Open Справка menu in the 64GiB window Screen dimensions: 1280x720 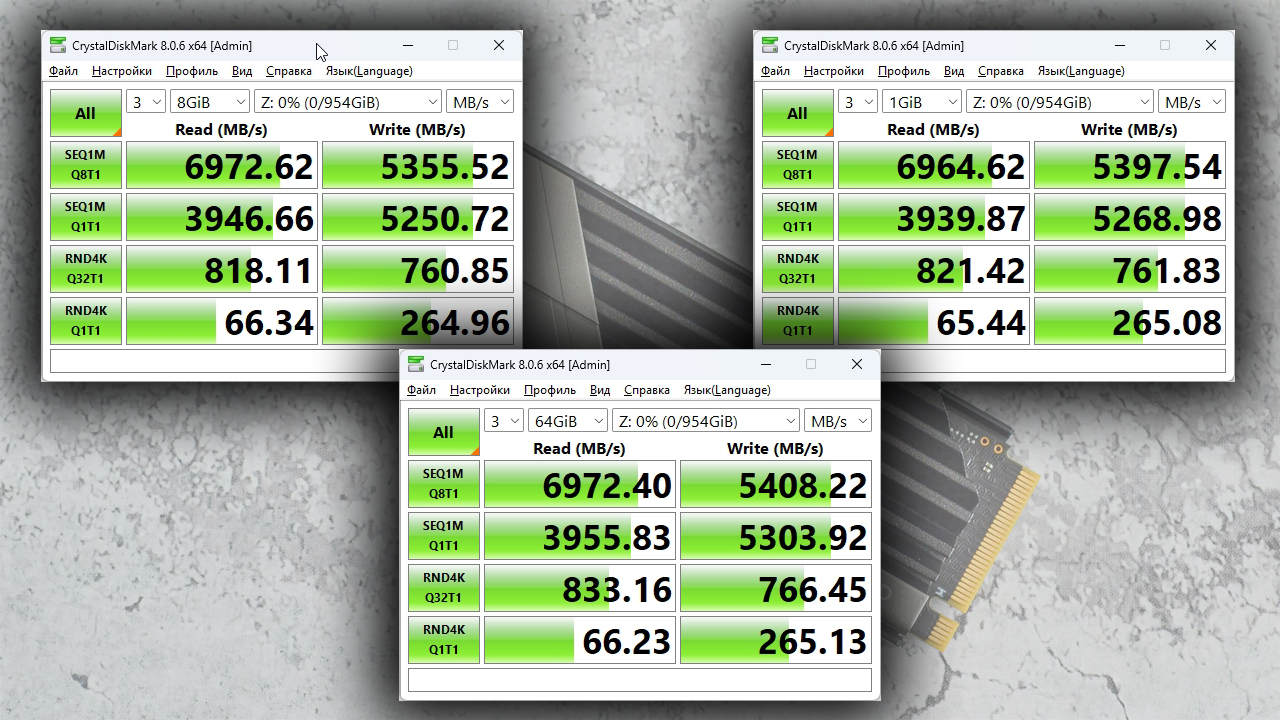pyautogui.click(x=647, y=390)
